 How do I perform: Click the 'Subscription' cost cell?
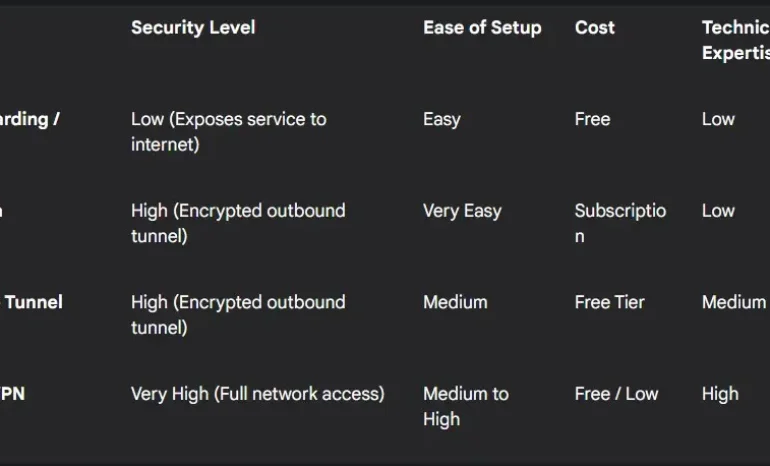[620, 223]
